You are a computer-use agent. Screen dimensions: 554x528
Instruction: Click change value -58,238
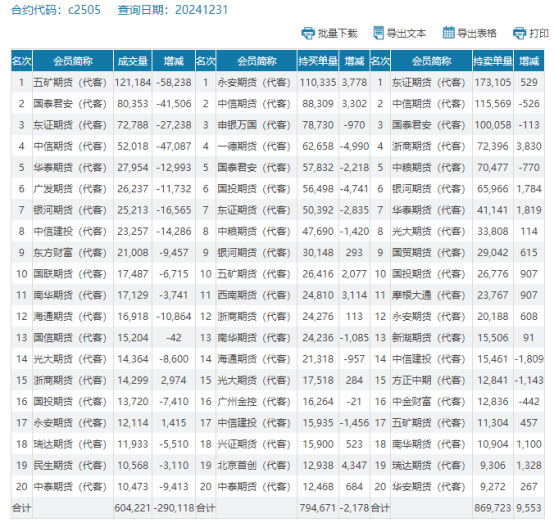(x=173, y=83)
